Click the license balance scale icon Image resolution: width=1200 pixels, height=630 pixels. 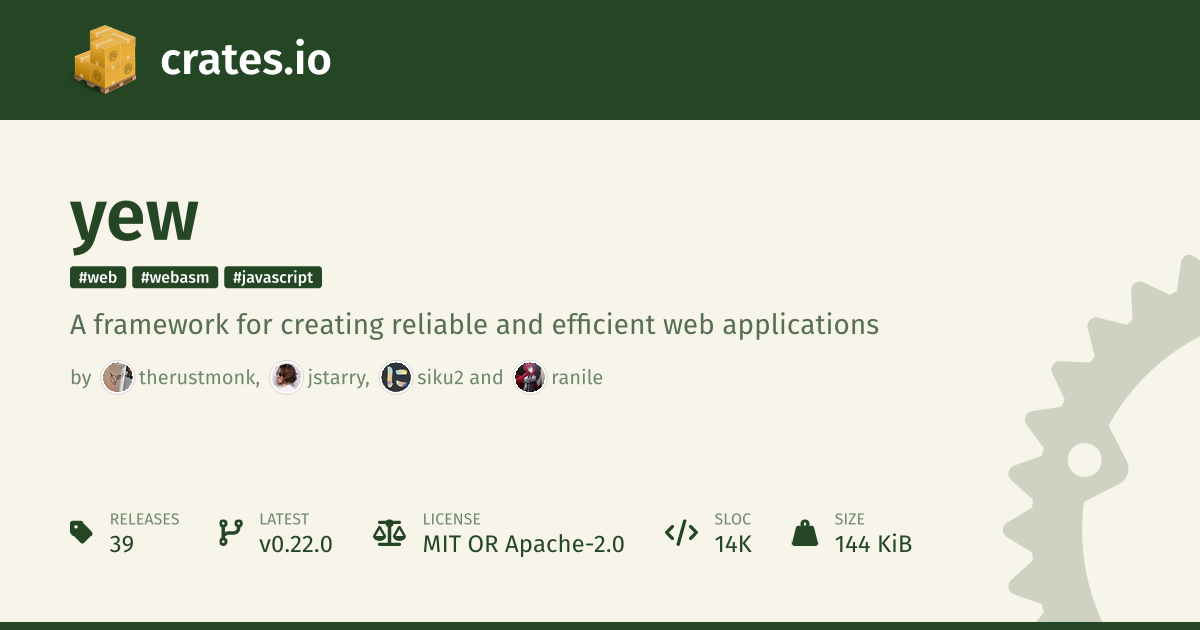click(389, 532)
